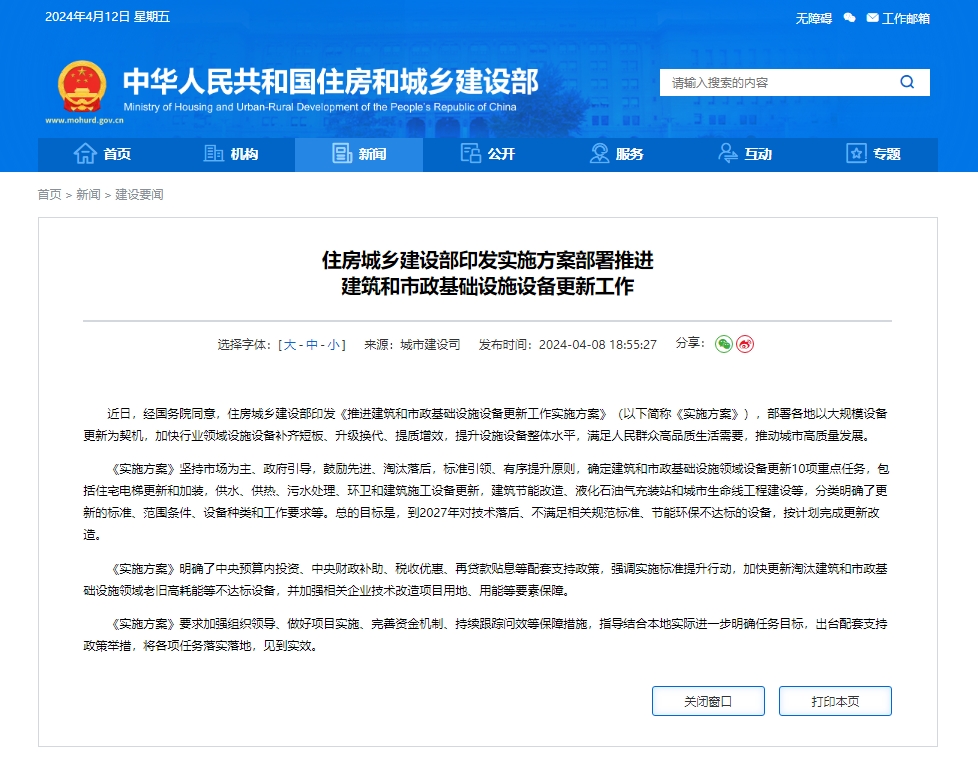Open the 首页 navigation tab
The image size is (978, 762).
coord(102,154)
